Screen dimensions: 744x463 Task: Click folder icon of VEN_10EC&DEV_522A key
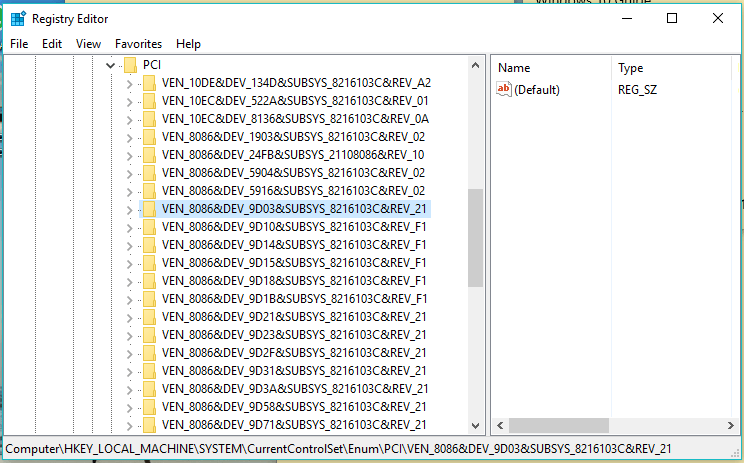coord(148,101)
